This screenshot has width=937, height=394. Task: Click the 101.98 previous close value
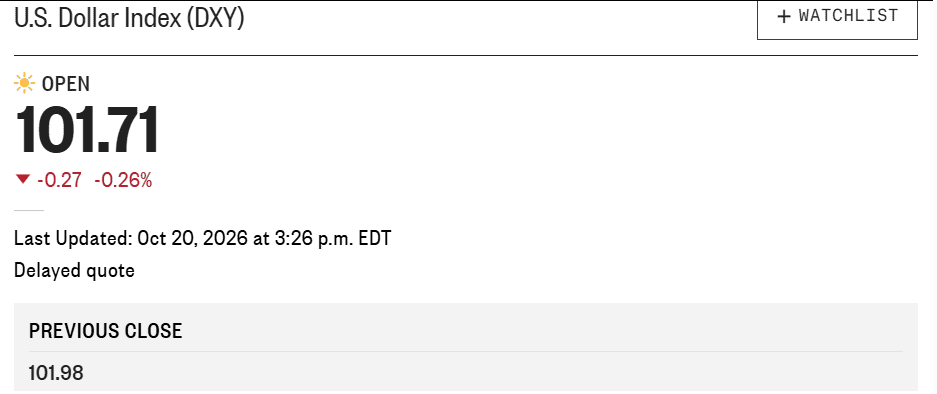pyautogui.click(x=56, y=372)
